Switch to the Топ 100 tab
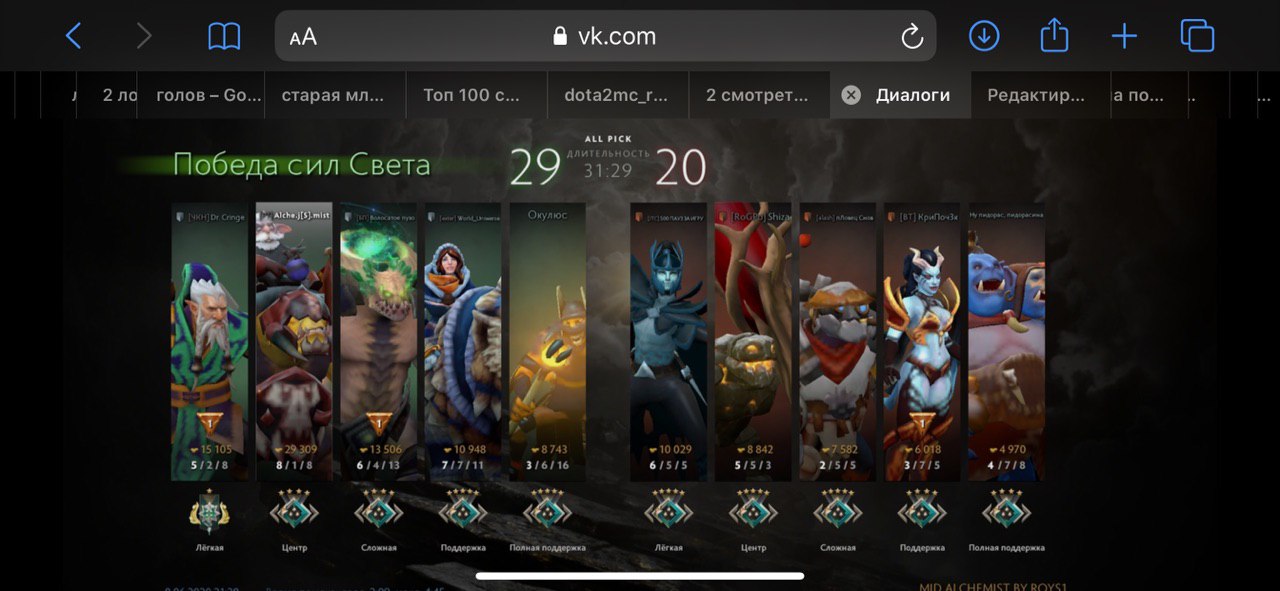Viewport: 1280px width, 591px height. [x=476, y=95]
